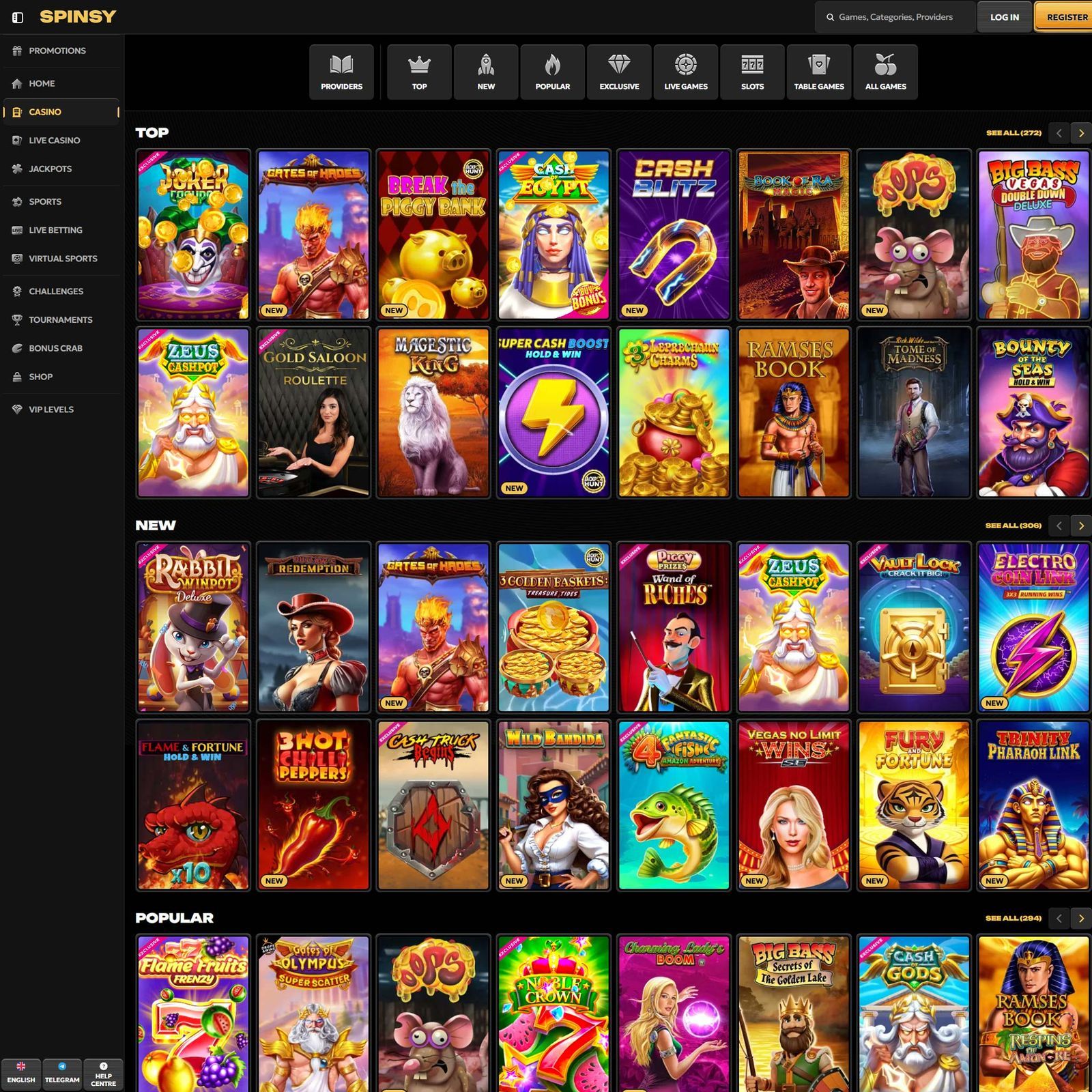The width and height of the screenshot is (1092, 1092).
Task: Open See All (306) for New
Action: point(1014,526)
